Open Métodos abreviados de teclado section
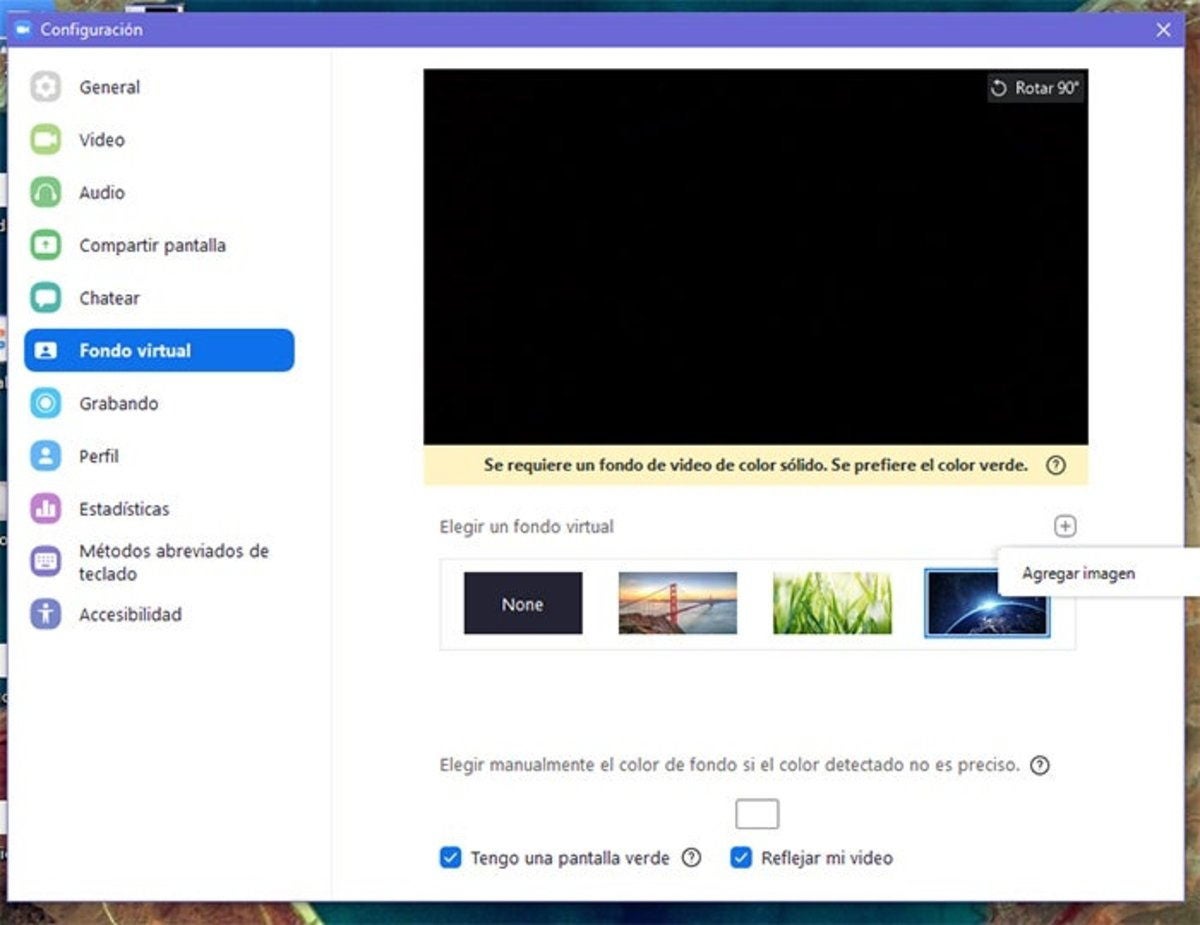The height and width of the screenshot is (925, 1200). click(x=173, y=562)
